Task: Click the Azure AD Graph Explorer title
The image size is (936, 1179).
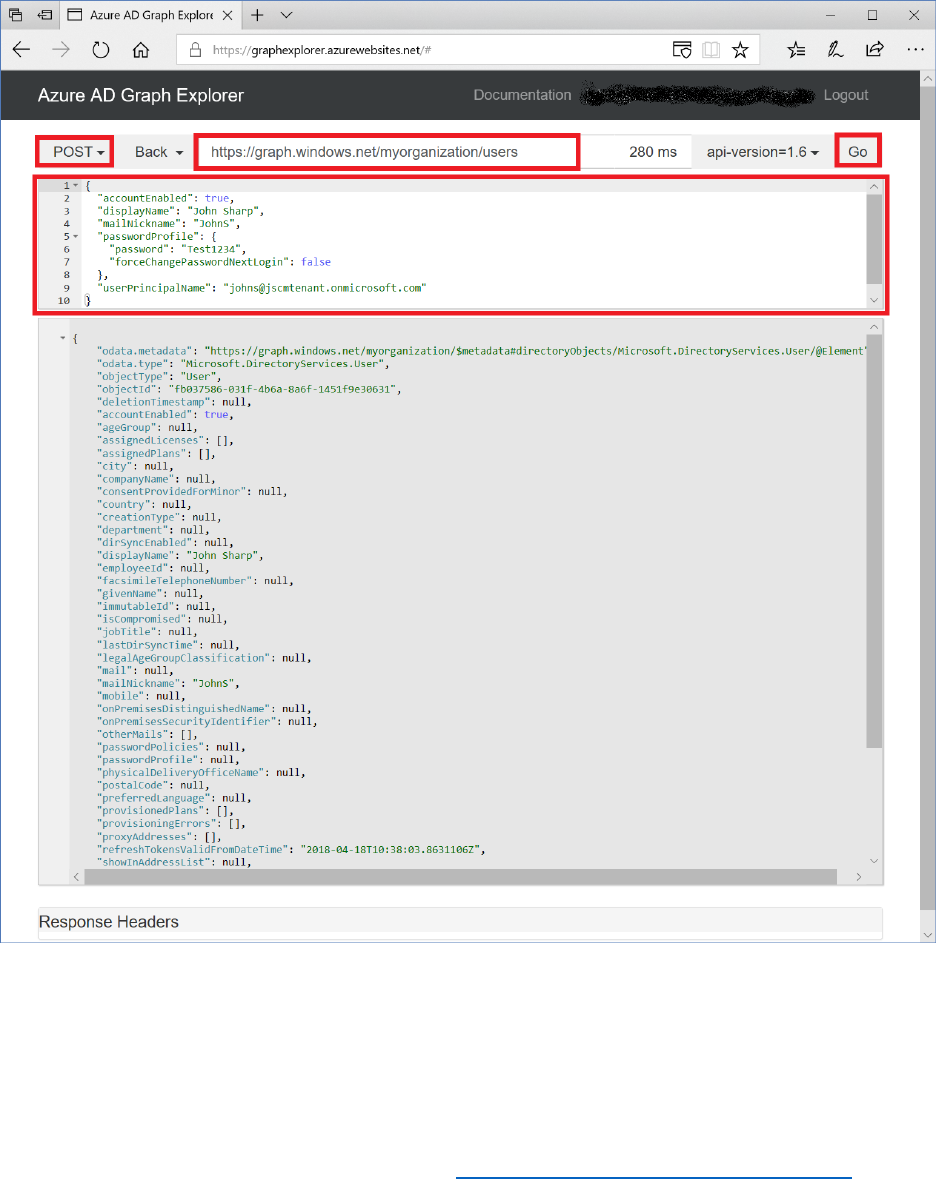Action: click(x=141, y=95)
